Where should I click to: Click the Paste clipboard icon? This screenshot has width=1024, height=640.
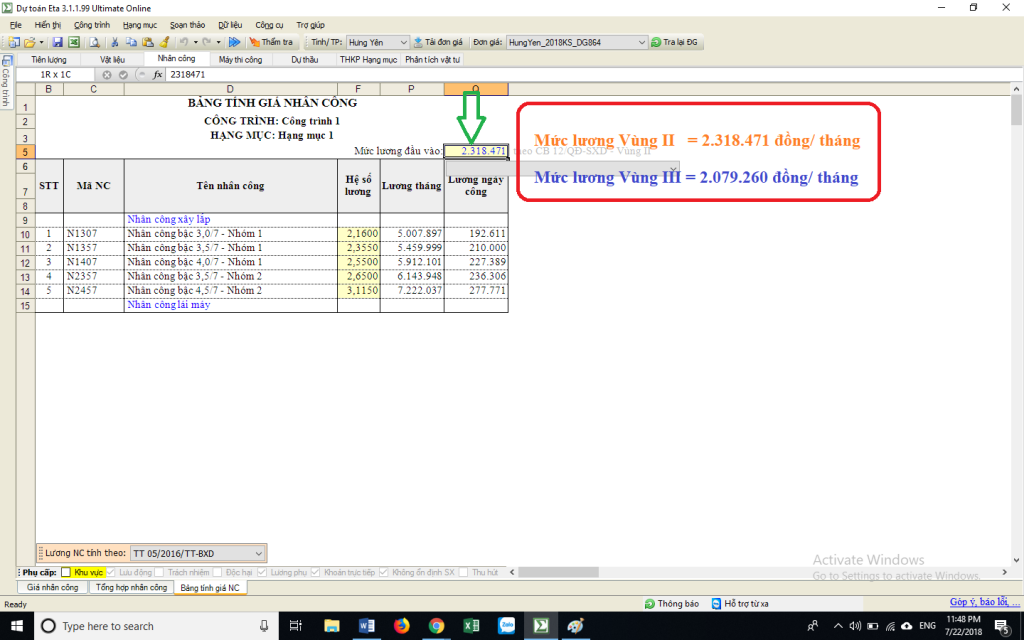point(147,43)
